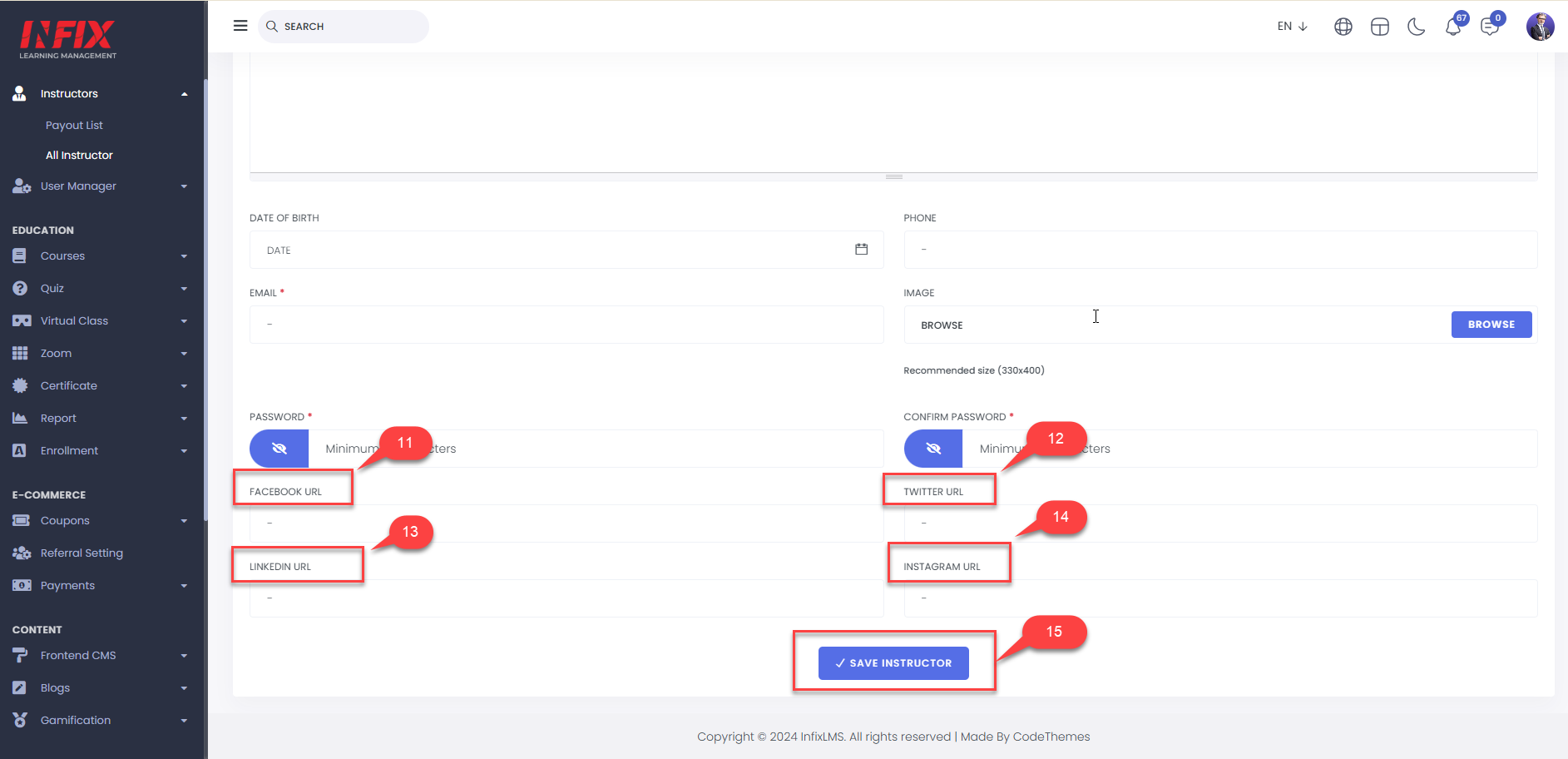Click the Save Instructor button
Screen dimensions: 1568x759
tap(893, 663)
